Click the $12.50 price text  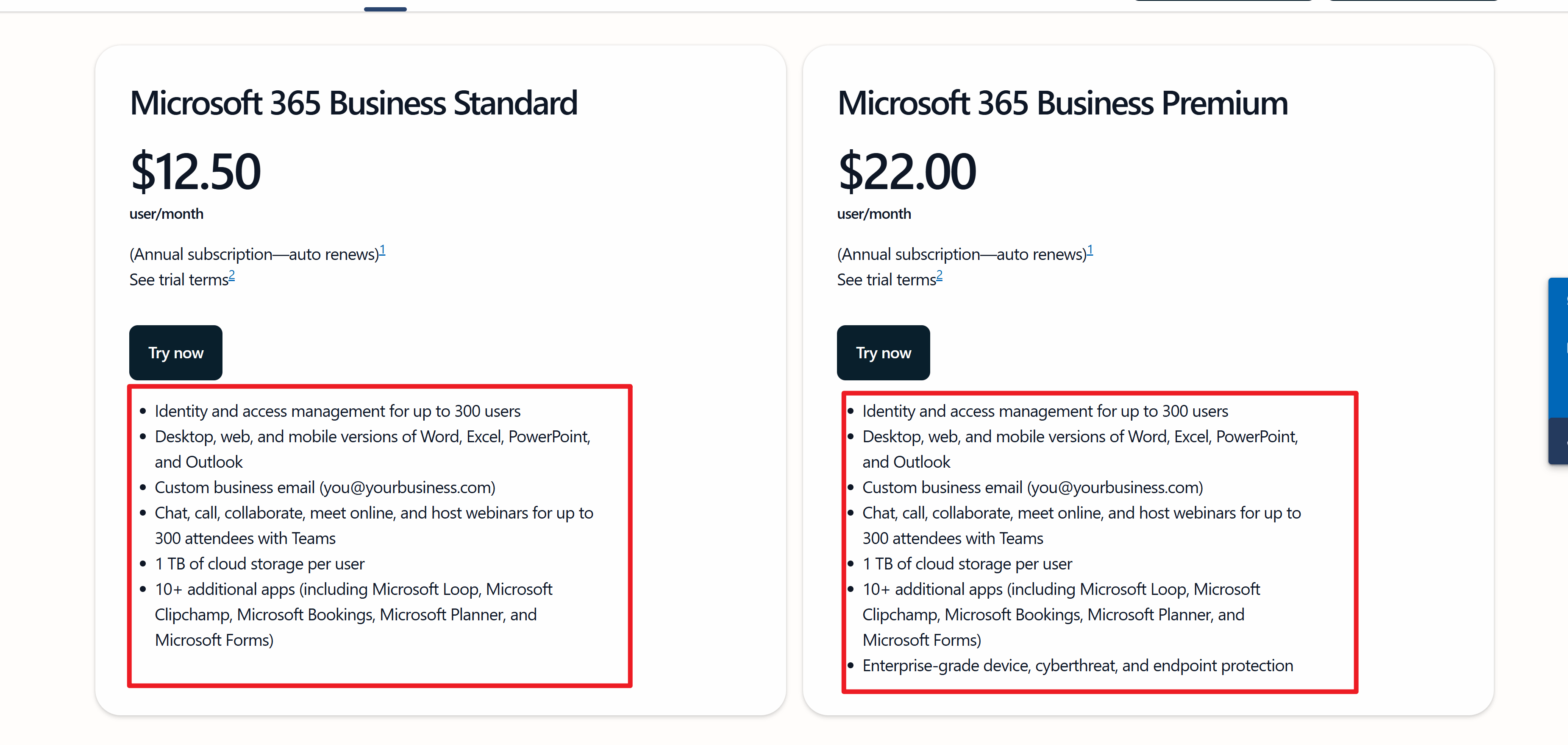(195, 171)
